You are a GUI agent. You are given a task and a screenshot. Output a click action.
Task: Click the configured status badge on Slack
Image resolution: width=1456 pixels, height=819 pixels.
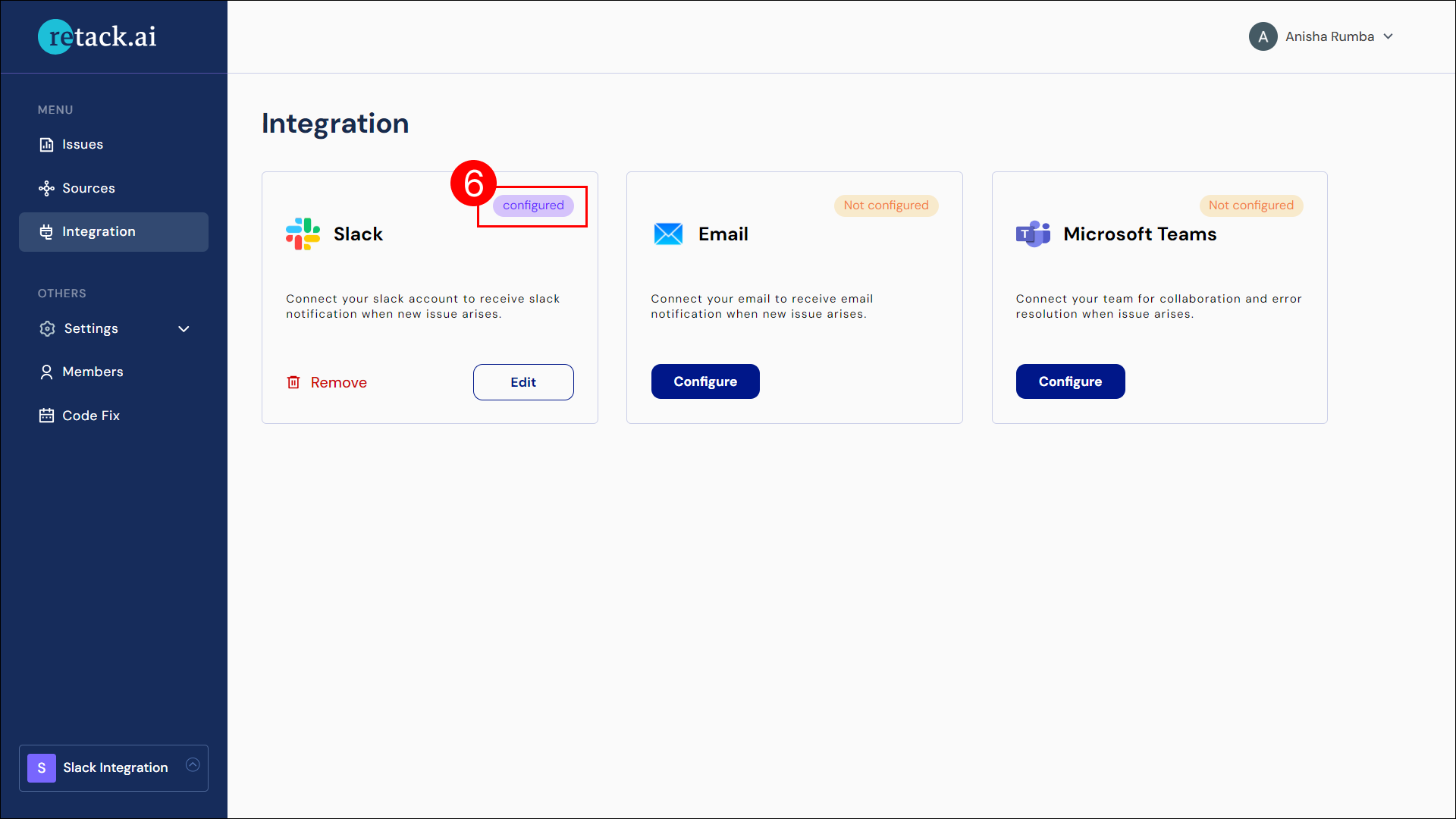(533, 205)
